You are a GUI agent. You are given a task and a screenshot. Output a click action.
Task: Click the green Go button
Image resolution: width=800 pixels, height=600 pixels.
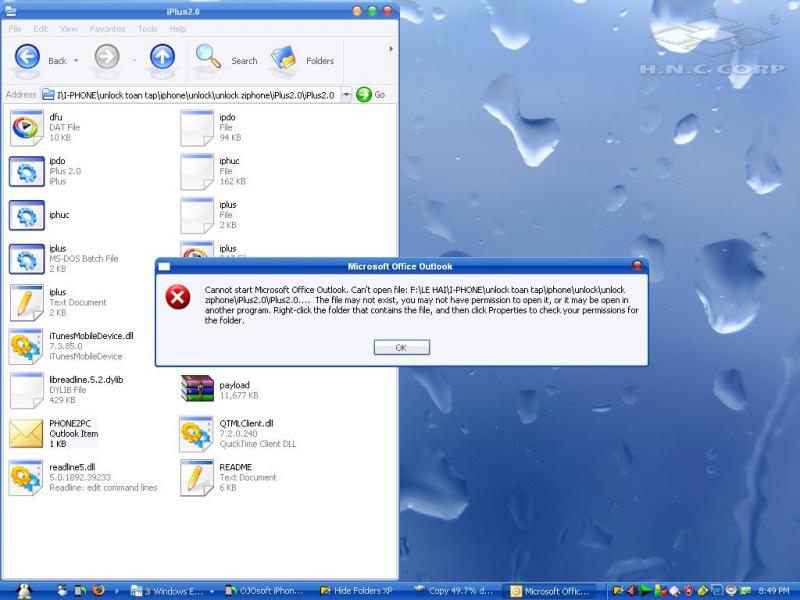[x=364, y=94]
